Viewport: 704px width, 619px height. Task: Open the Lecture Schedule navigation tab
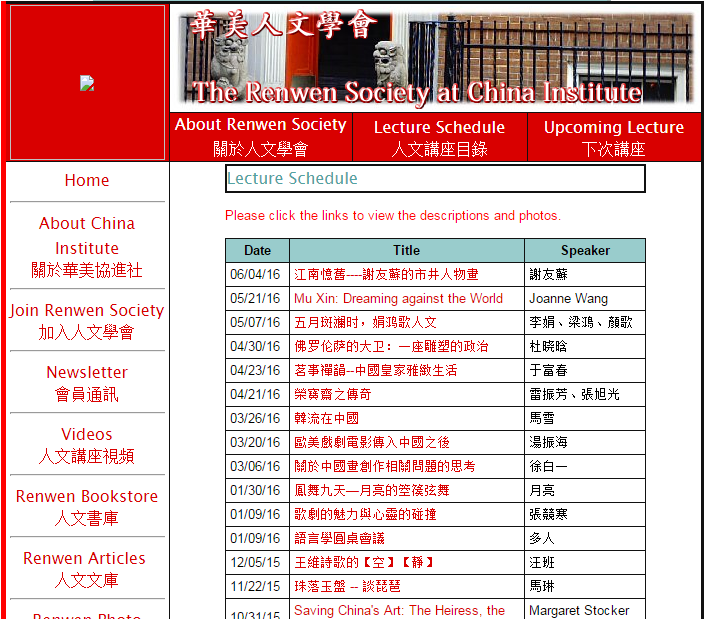point(440,137)
